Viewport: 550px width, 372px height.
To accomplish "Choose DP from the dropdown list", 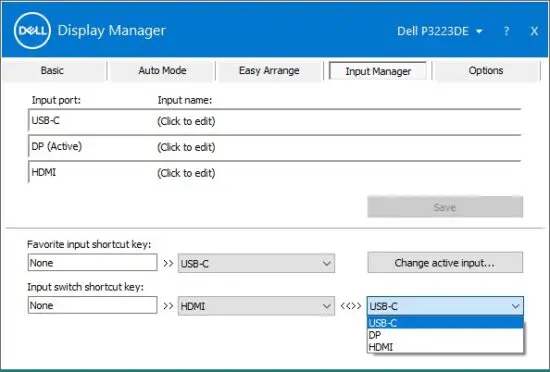I will 445,335.
